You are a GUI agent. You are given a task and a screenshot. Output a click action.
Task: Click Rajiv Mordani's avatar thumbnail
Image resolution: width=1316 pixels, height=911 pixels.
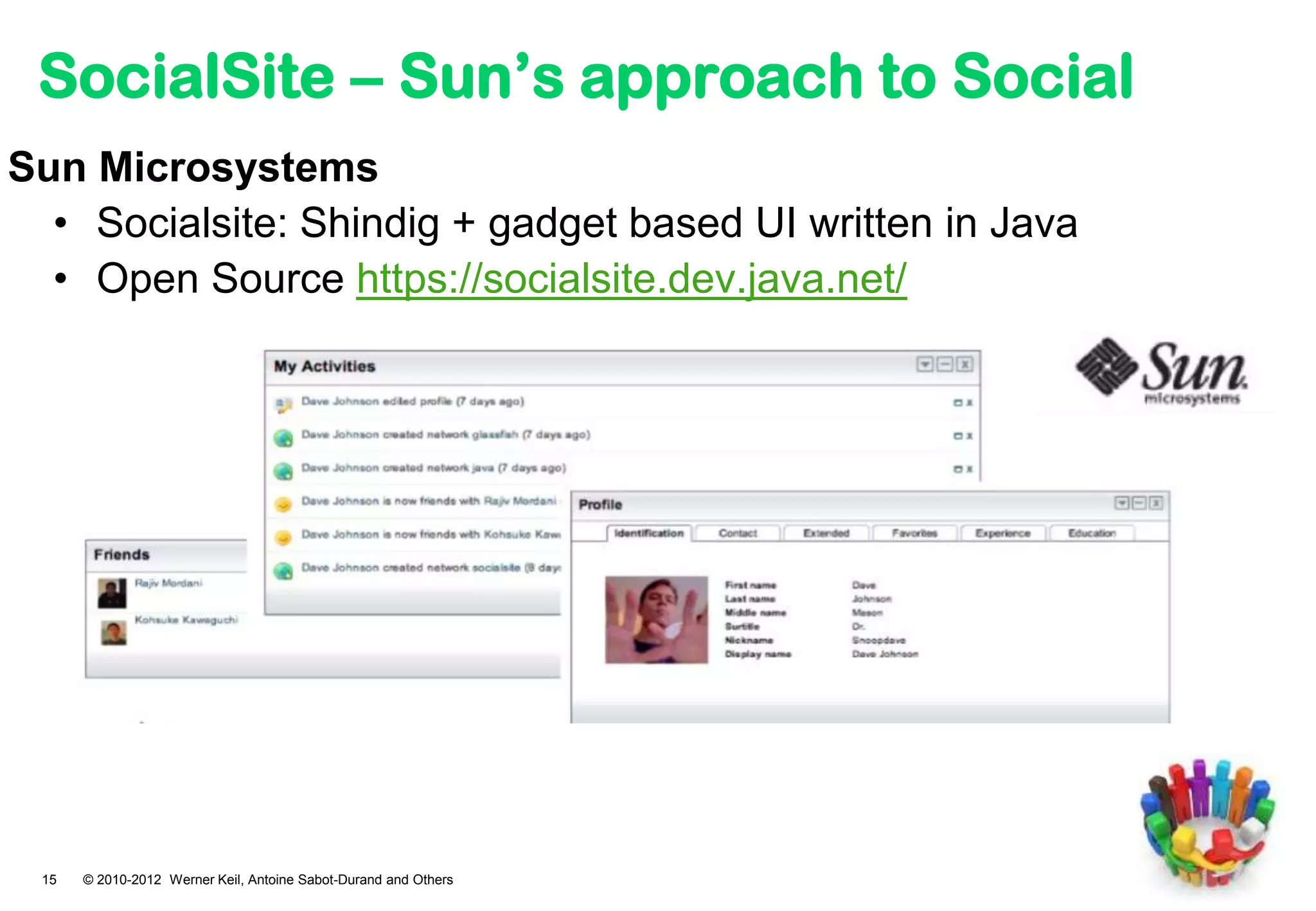pos(112,594)
